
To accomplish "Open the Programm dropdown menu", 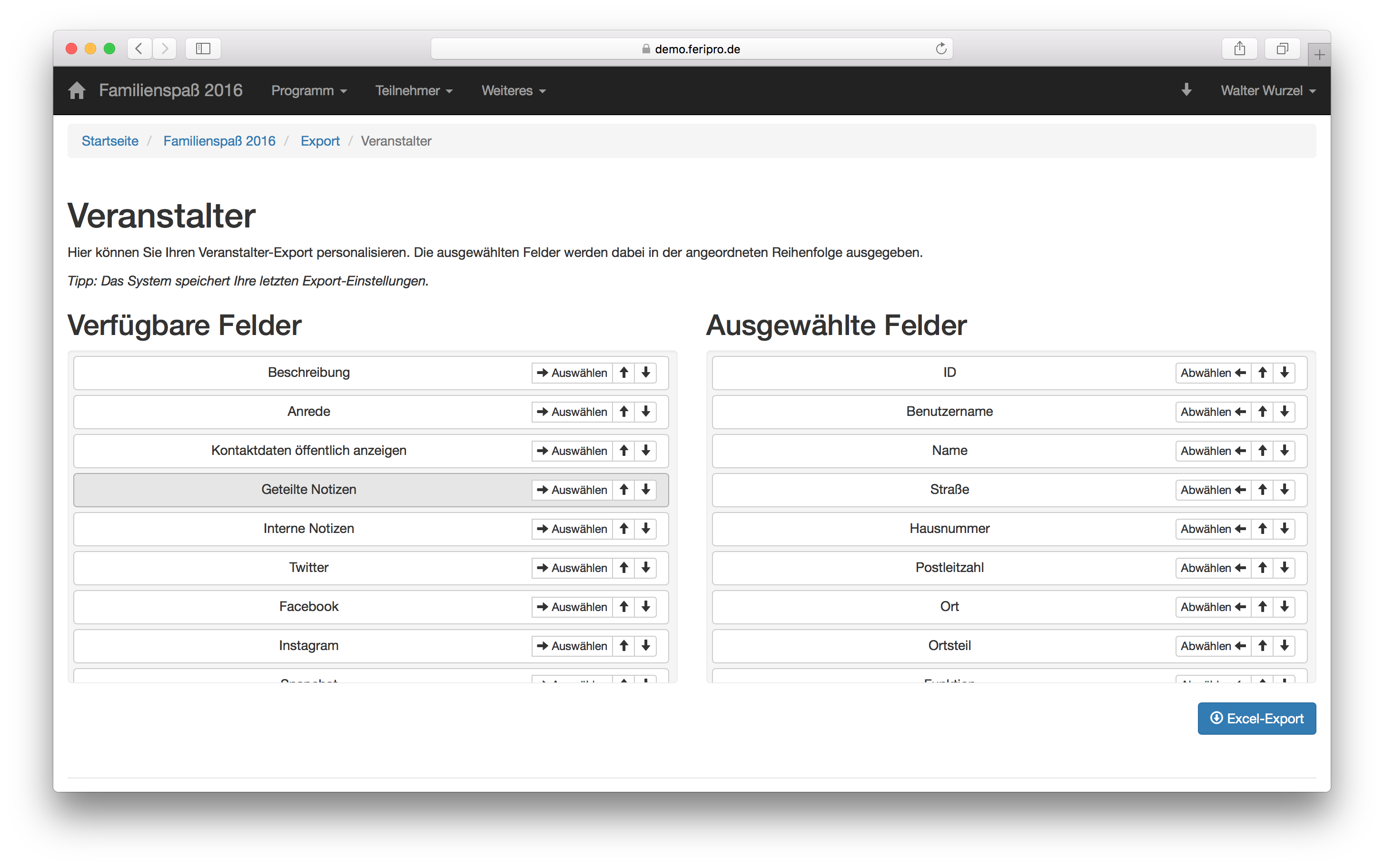I will (309, 91).
